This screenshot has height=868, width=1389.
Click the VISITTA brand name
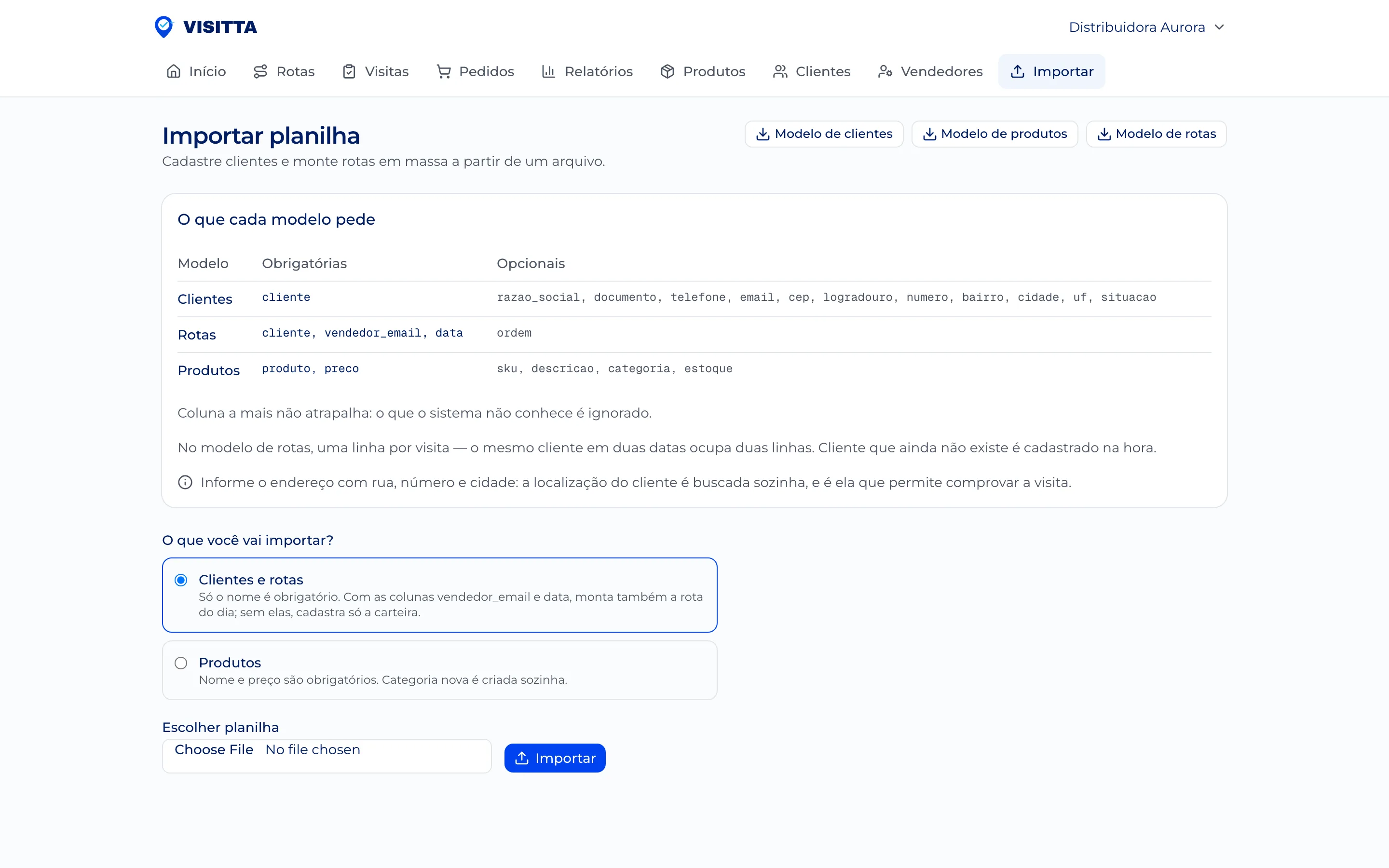pyautogui.click(x=220, y=27)
